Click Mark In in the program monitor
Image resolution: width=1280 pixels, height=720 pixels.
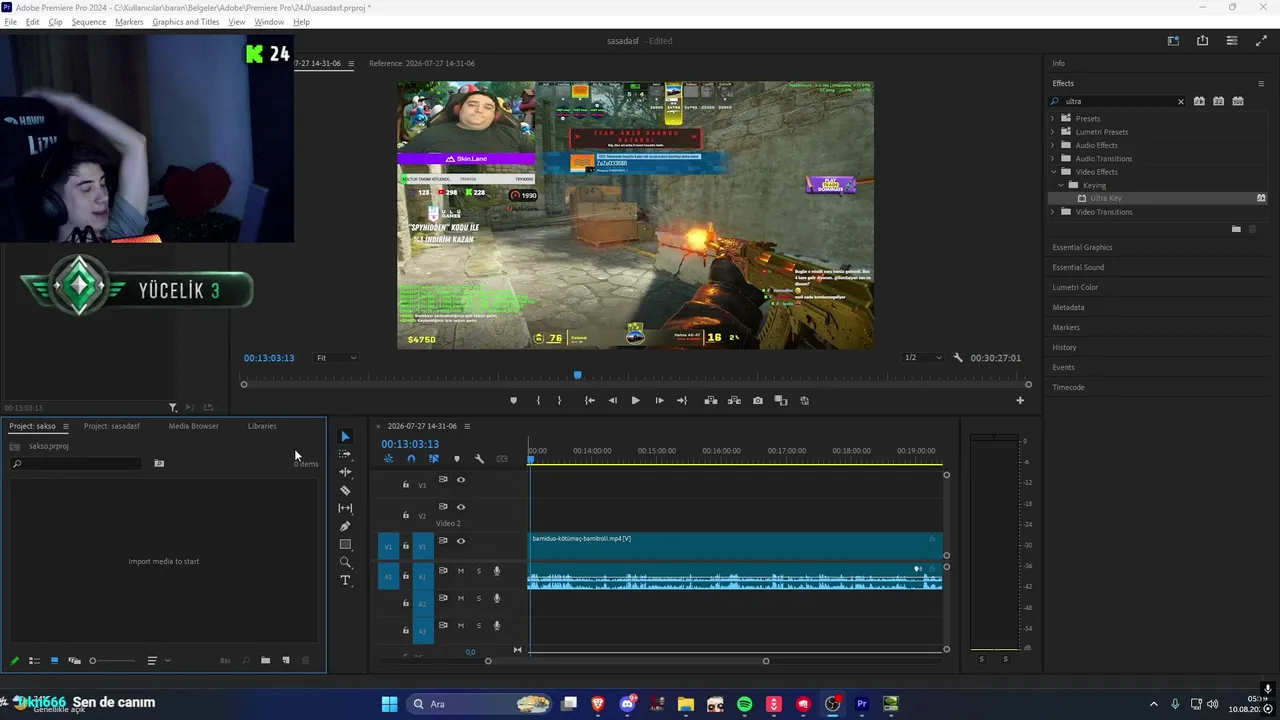pyautogui.click(x=538, y=400)
